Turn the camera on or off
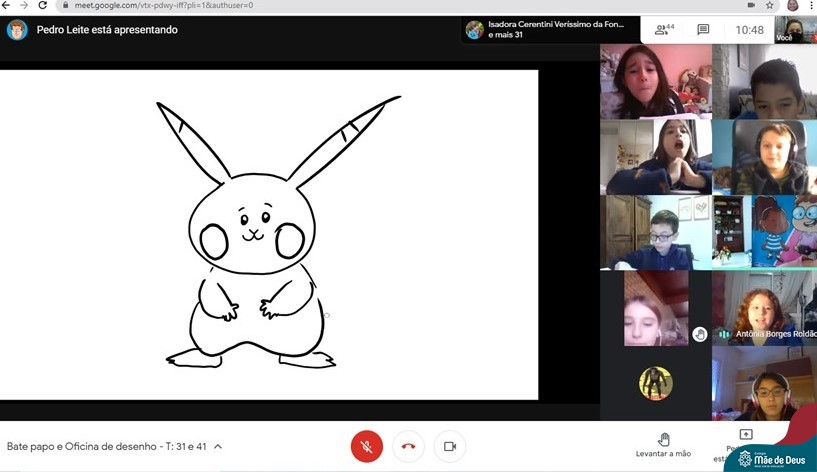 point(450,446)
